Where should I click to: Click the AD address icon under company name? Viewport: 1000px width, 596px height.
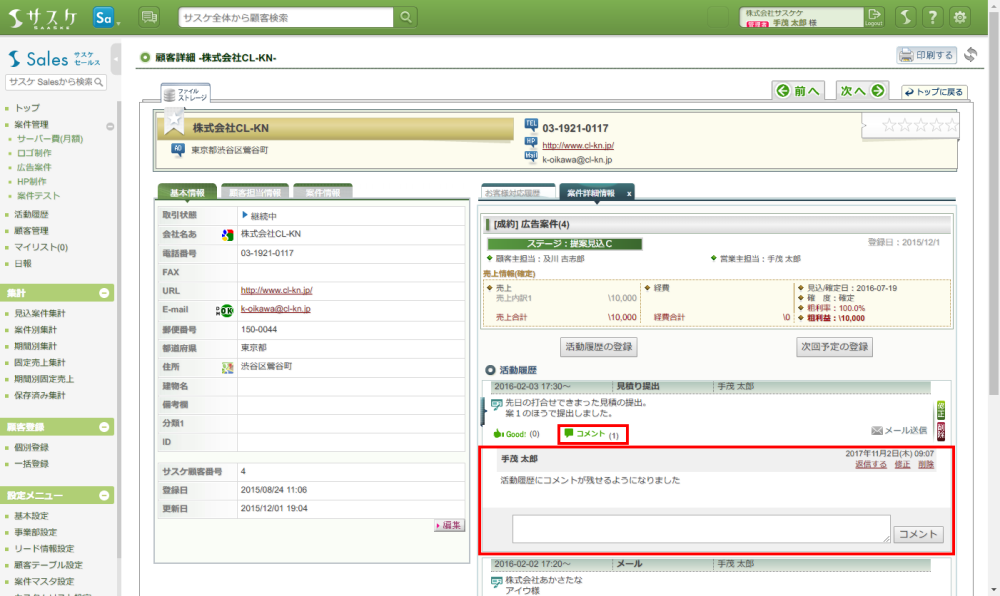[177, 150]
